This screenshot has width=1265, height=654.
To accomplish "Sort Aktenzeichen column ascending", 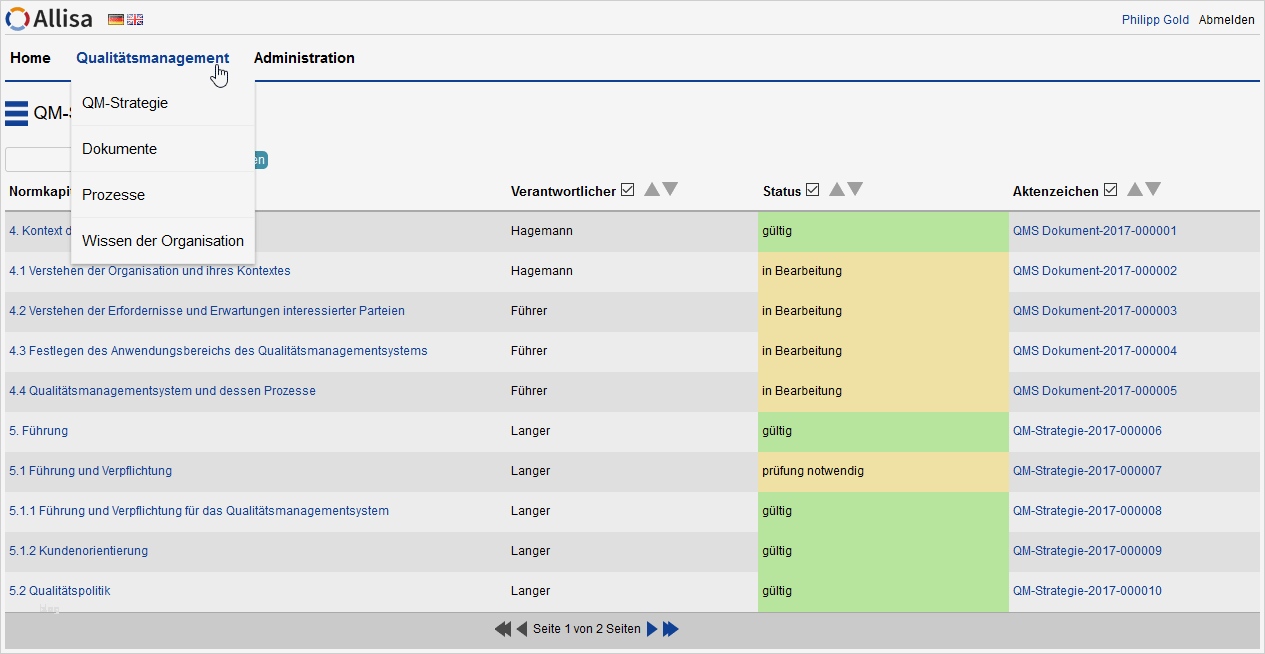I will click(x=1135, y=189).
